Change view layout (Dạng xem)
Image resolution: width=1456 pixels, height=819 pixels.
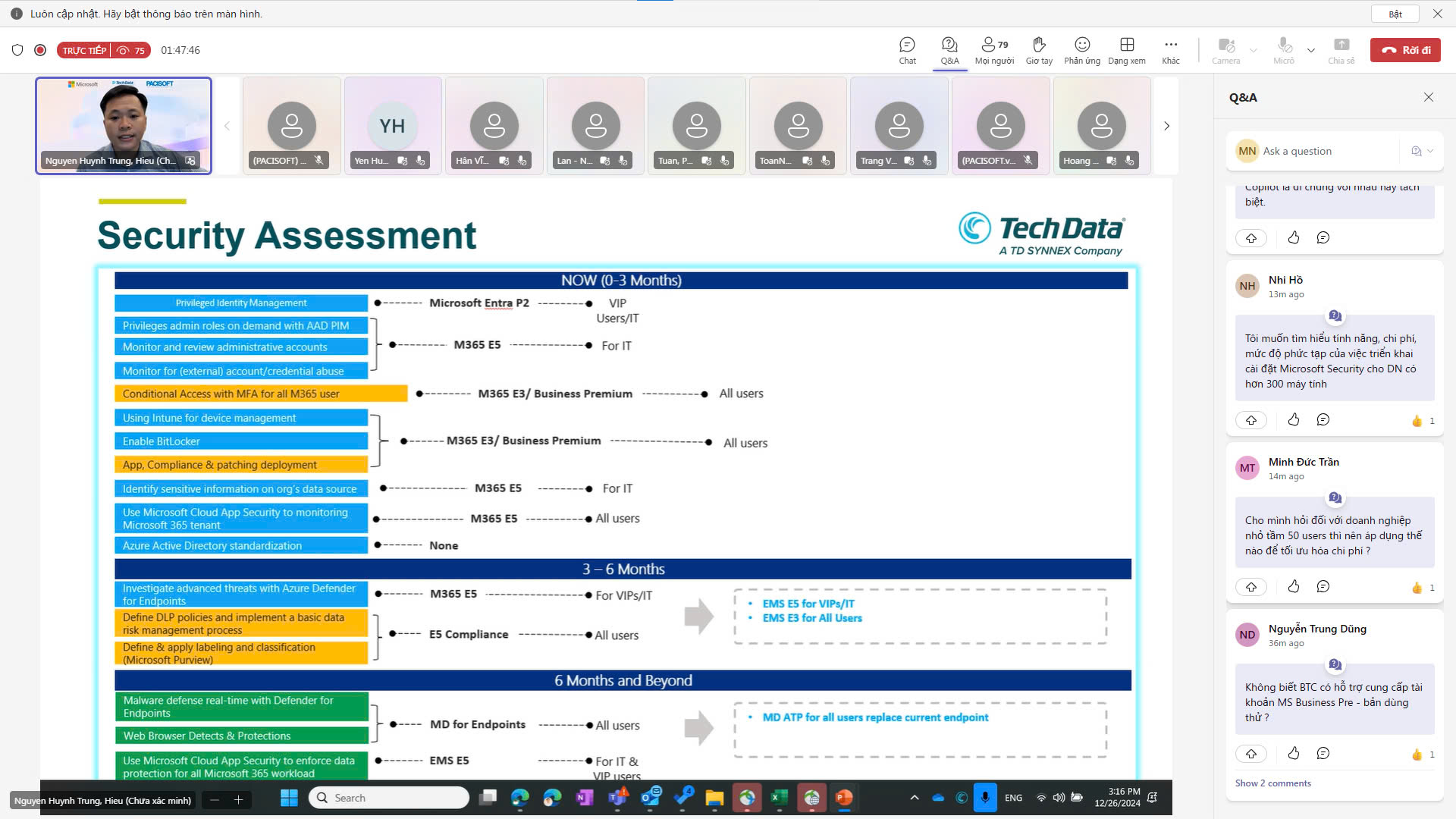pyautogui.click(x=1127, y=50)
